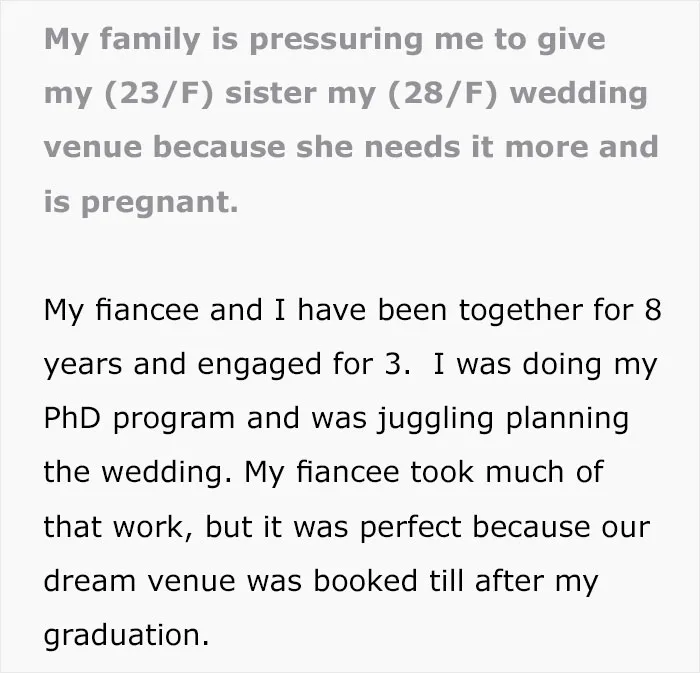The height and width of the screenshot is (673, 700).
Task: Select the "(28/F)" age tag in the title
Action: pyautogui.click(x=442, y=94)
